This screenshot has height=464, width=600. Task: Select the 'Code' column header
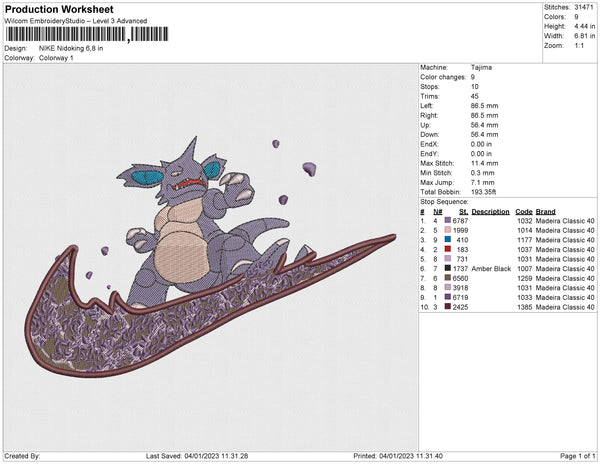[x=524, y=212]
